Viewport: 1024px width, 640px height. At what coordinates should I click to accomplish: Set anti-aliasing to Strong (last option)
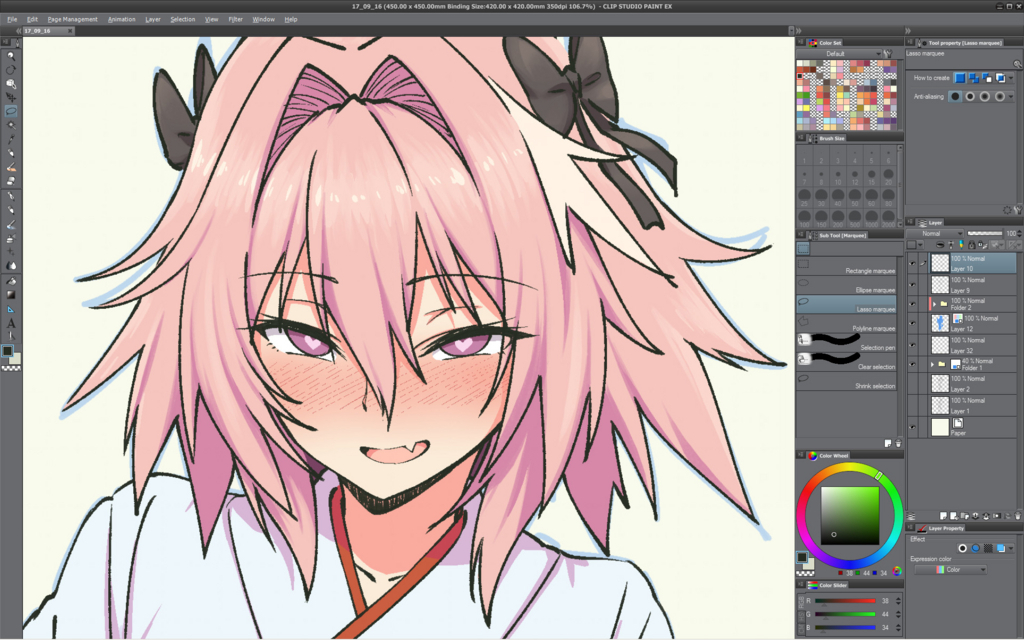(x=1000, y=97)
